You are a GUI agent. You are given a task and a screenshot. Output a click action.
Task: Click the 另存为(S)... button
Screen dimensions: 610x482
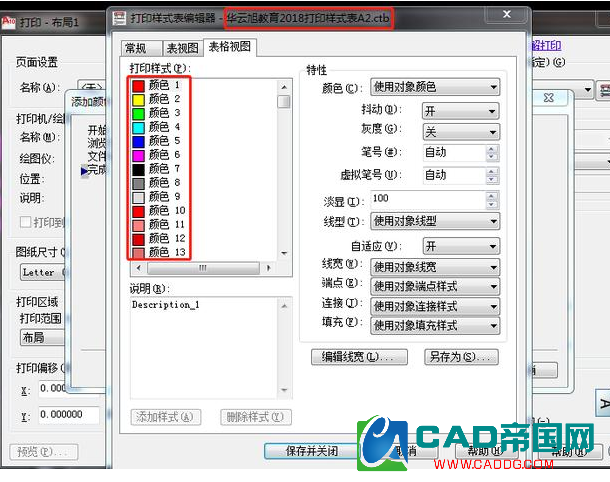pos(461,357)
